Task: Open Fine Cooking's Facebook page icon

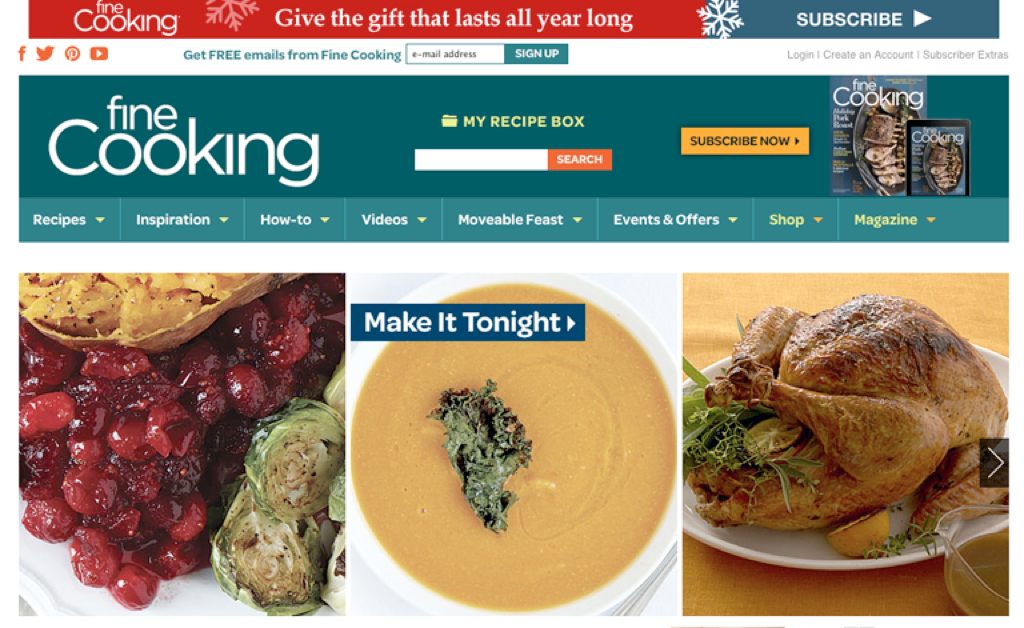Action: click(22, 54)
